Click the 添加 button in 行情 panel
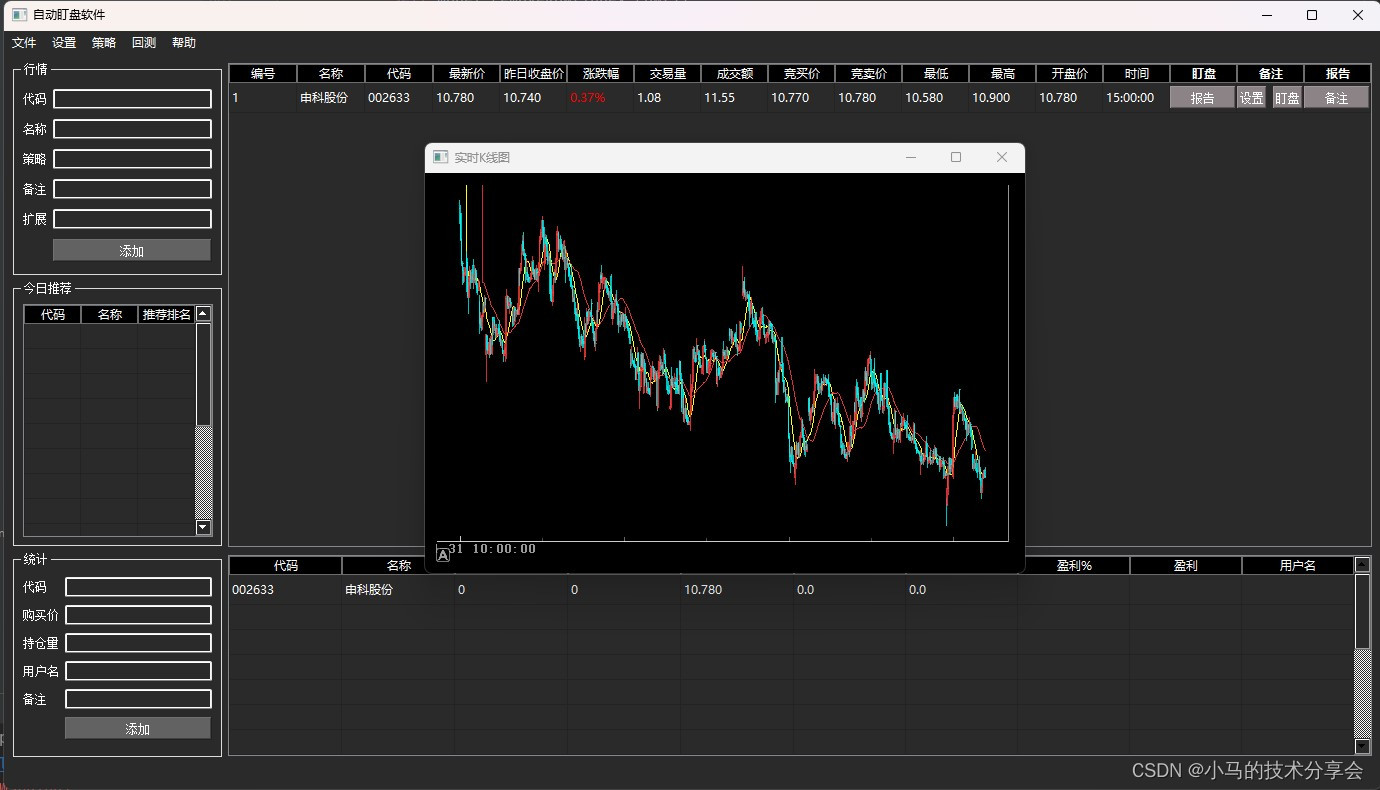This screenshot has height=790, width=1380. tap(132, 250)
